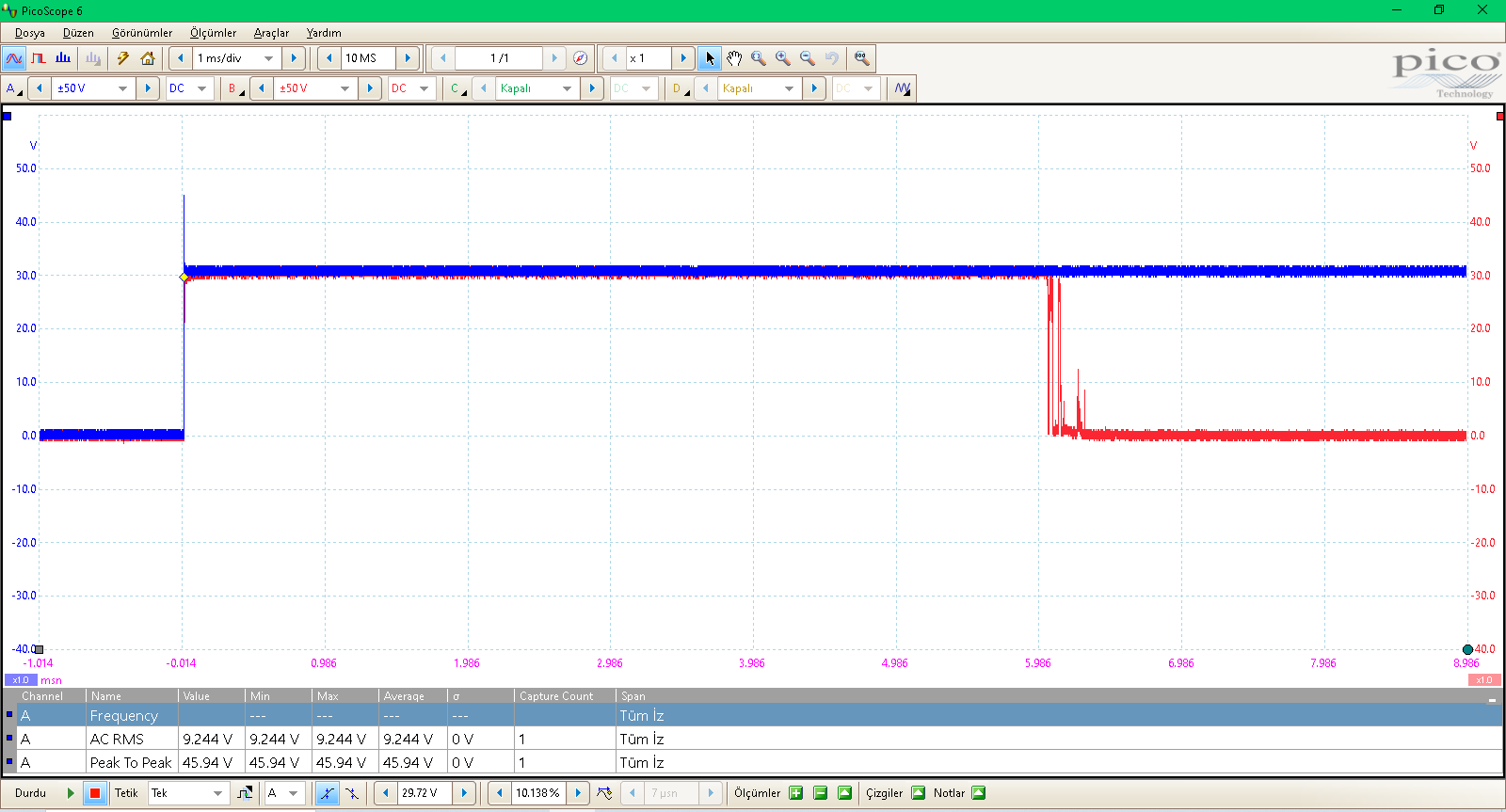
Task: Open the Ölçümler menu
Action: [x=213, y=33]
